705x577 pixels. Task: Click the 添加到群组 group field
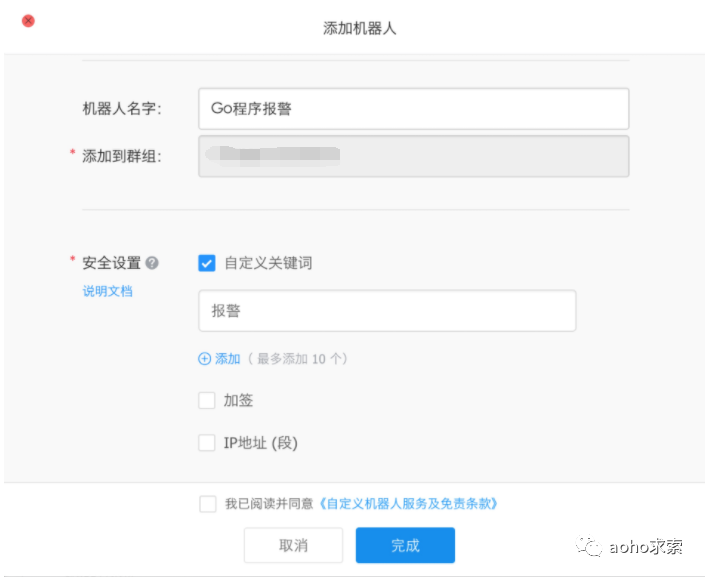(x=414, y=156)
